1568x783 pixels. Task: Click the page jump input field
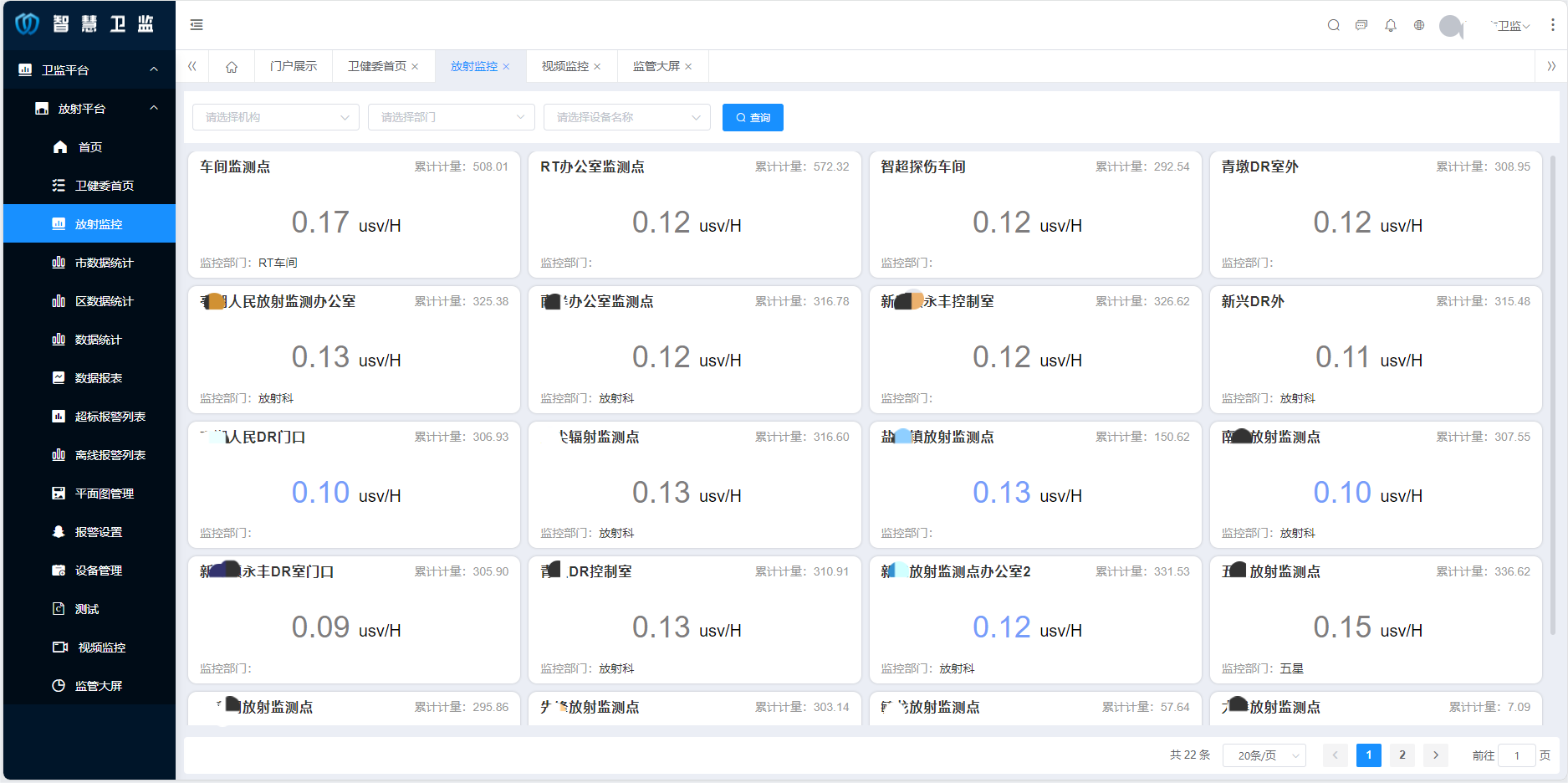point(1517,755)
